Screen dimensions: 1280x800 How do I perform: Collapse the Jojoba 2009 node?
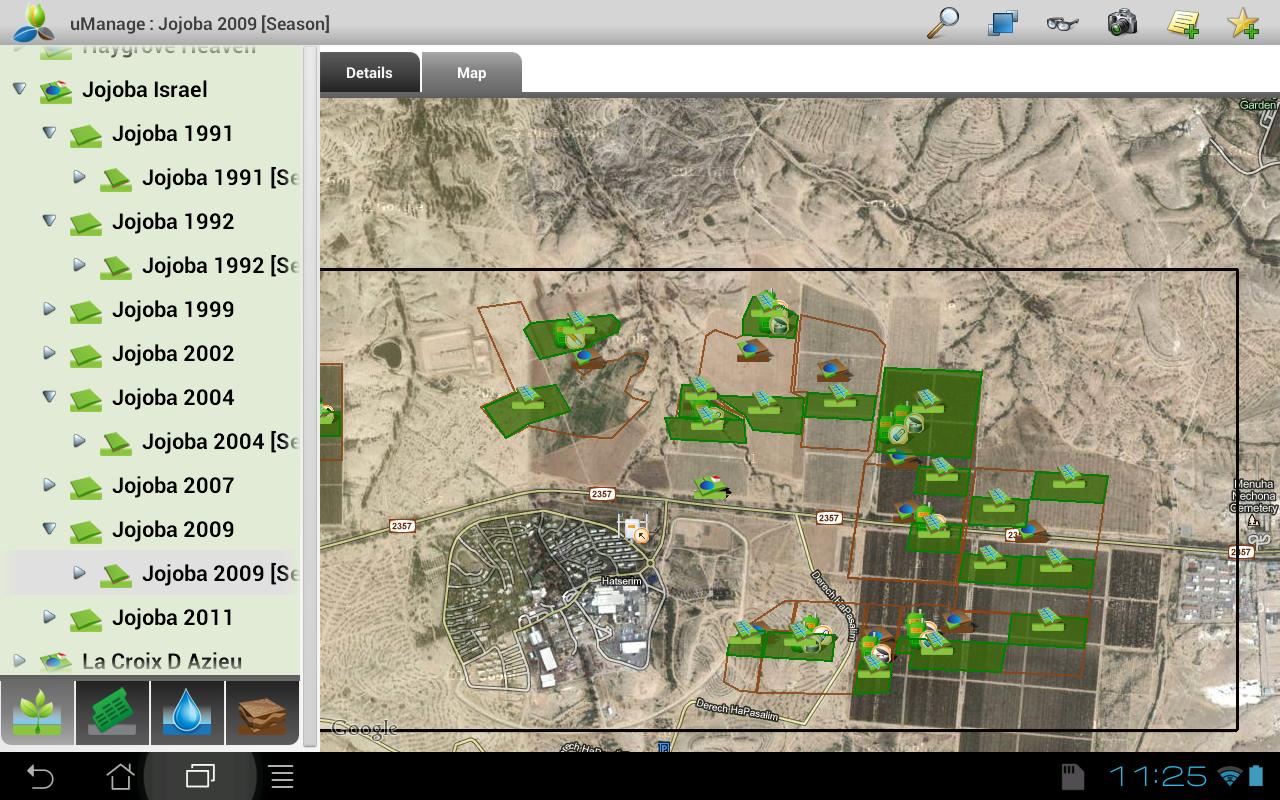pos(49,529)
